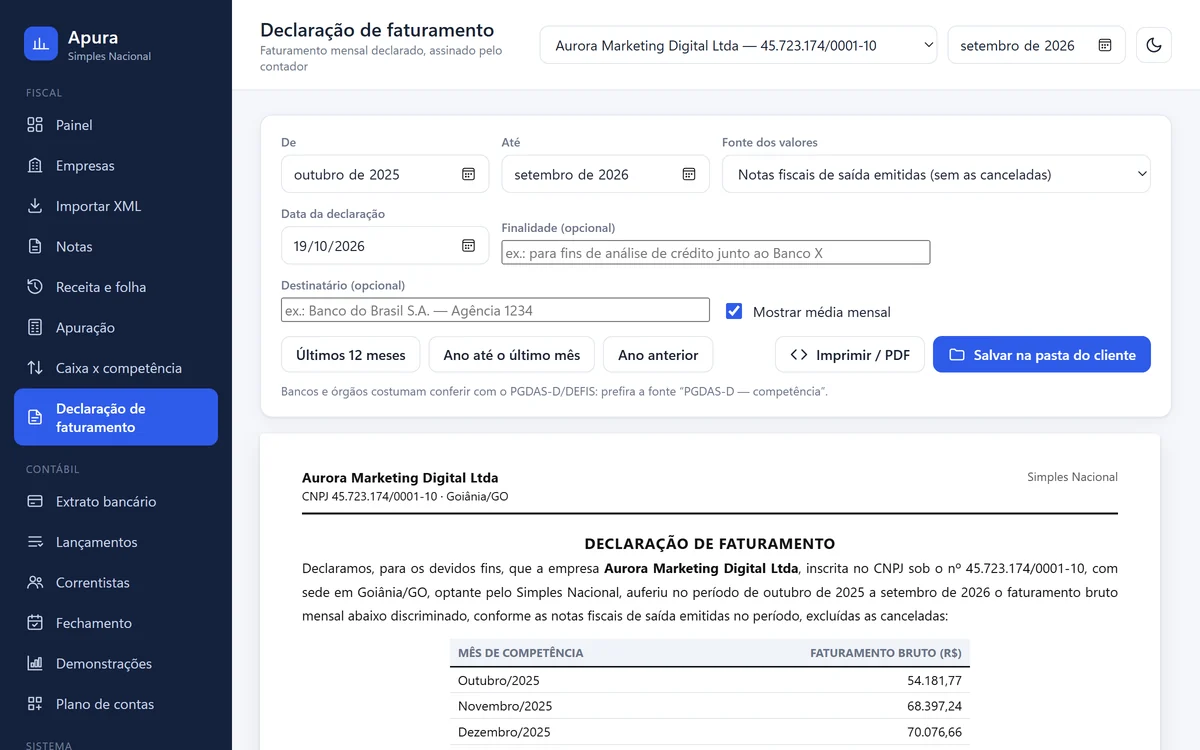Click the Receita e folha history icon
1200x750 pixels.
point(35,287)
